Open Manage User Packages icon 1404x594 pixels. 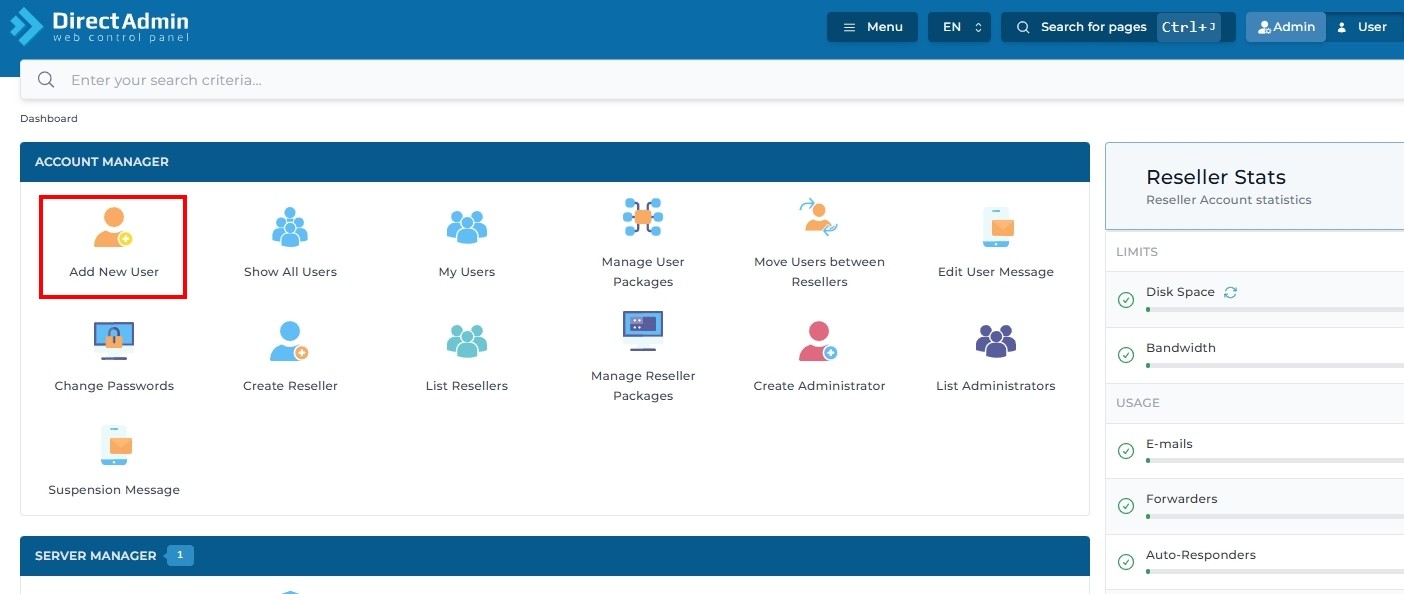click(x=642, y=218)
